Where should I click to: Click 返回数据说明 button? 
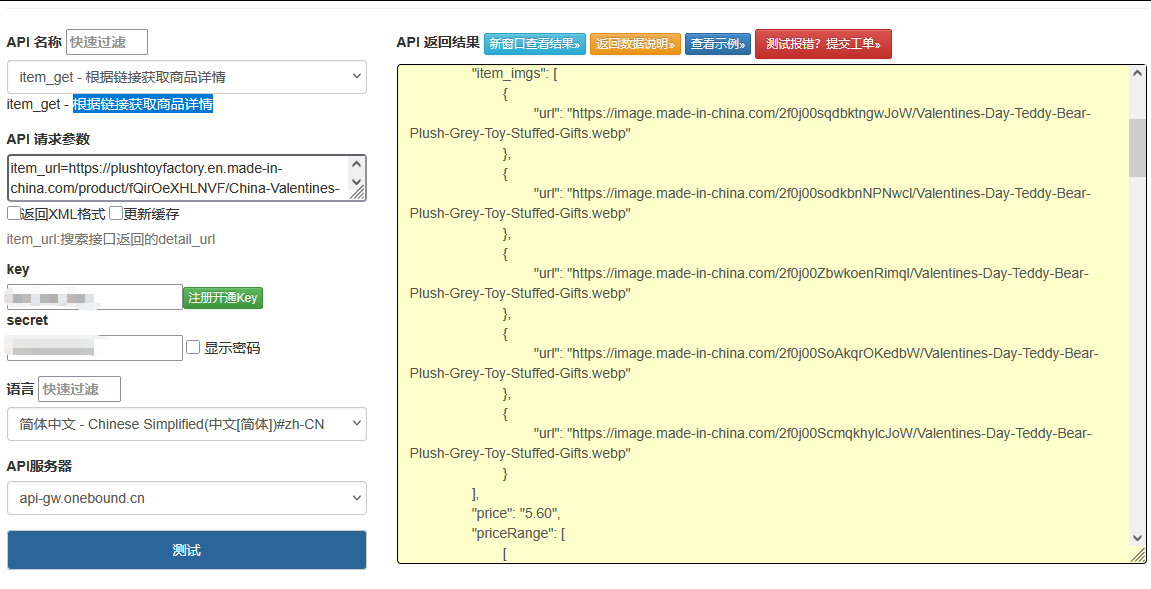point(635,44)
